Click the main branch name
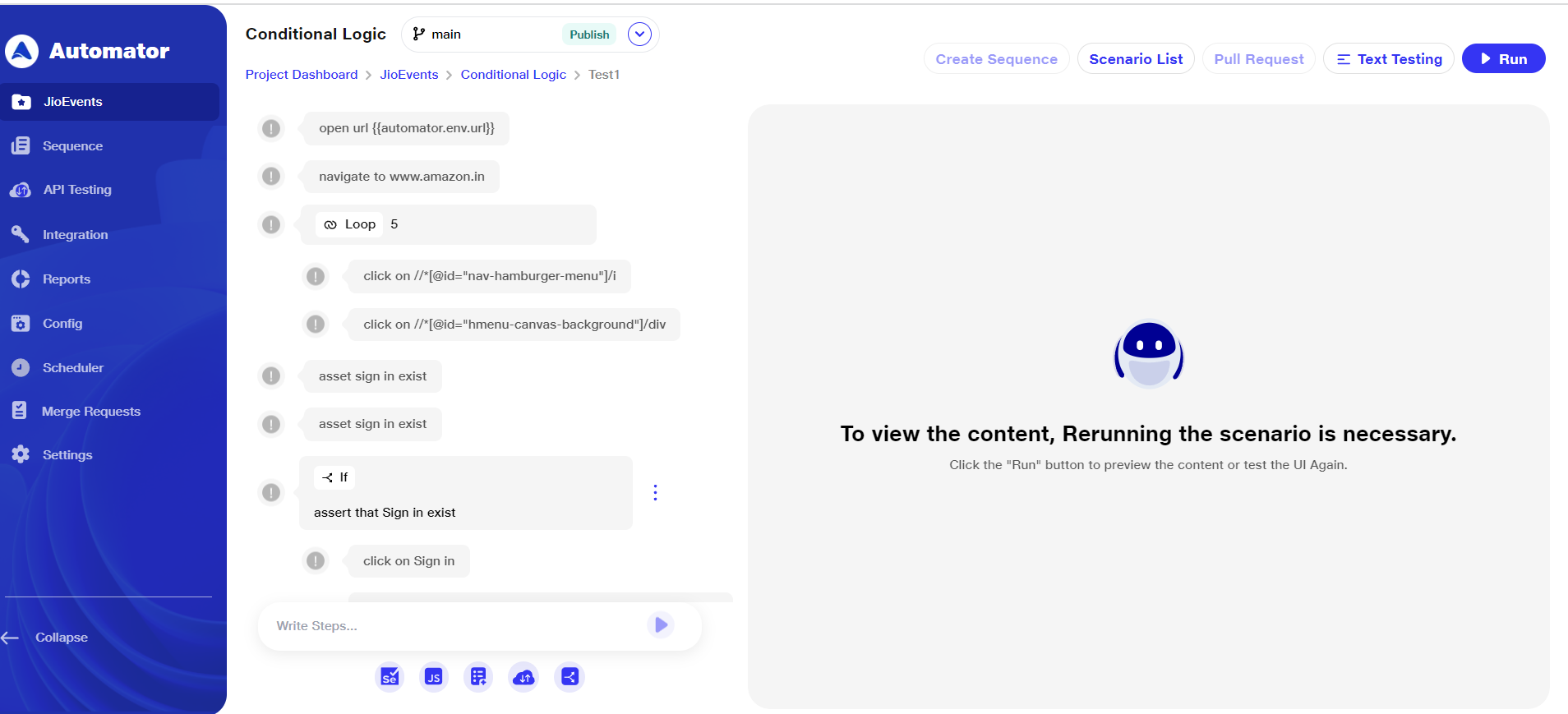The width and height of the screenshot is (1568, 714). point(446,35)
